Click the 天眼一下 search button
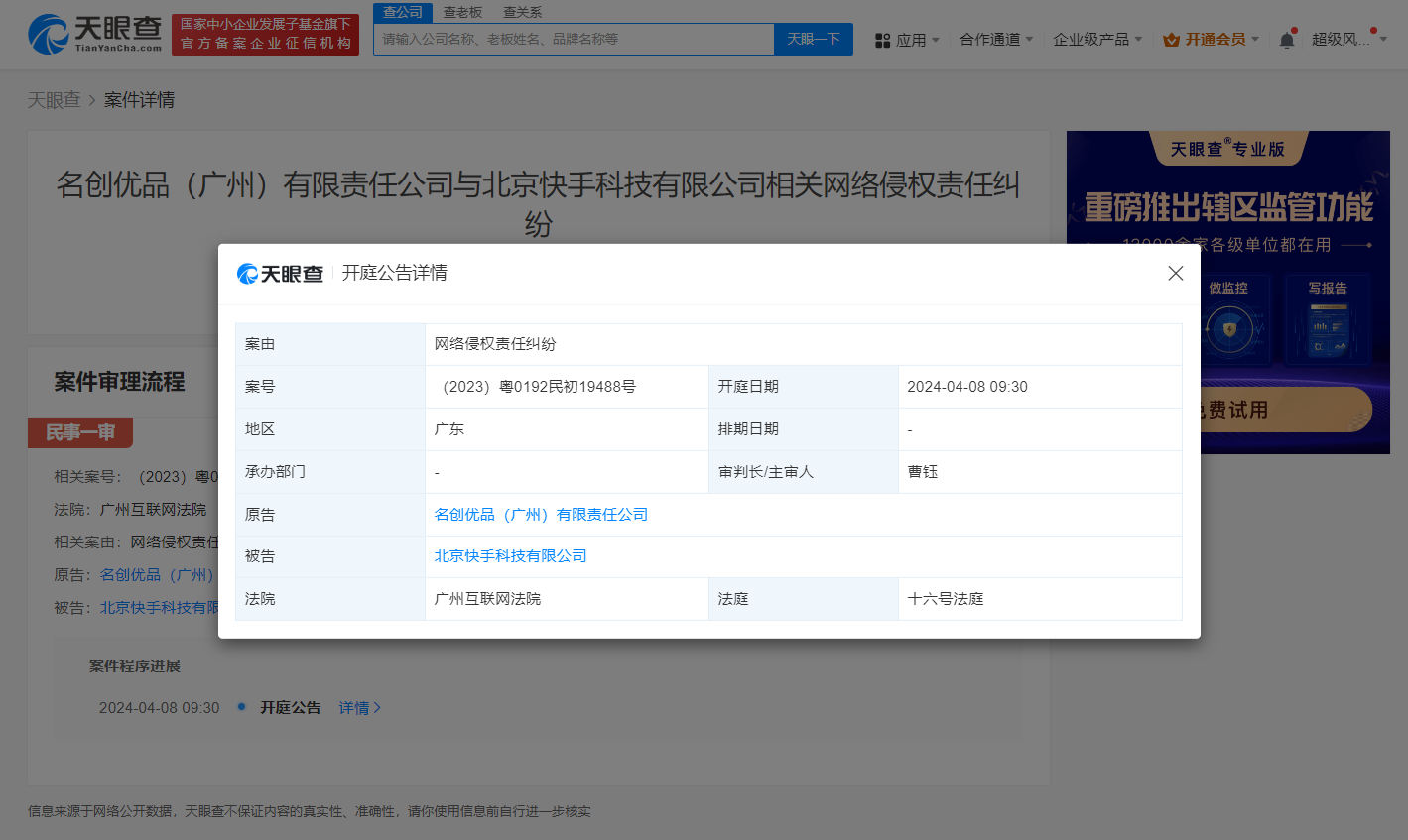Image resolution: width=1408 pixels, height=840 pixels. (x=814, y=39)
